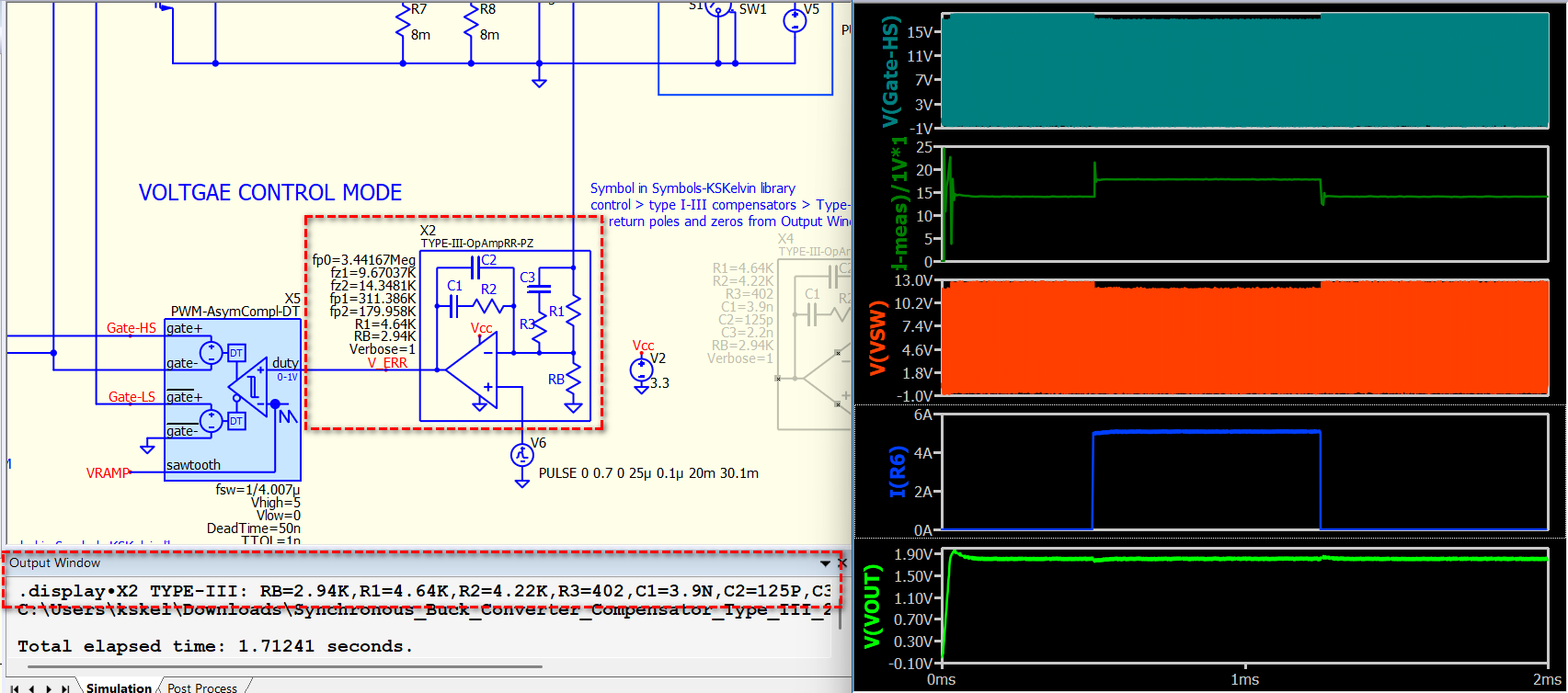
Task: Click the fsw=1/4.007µ parameter text
Action: coord(258,490)
